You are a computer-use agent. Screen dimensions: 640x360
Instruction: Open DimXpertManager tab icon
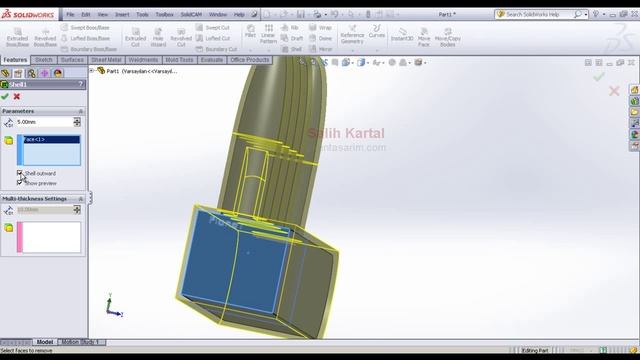click(44, 73)
